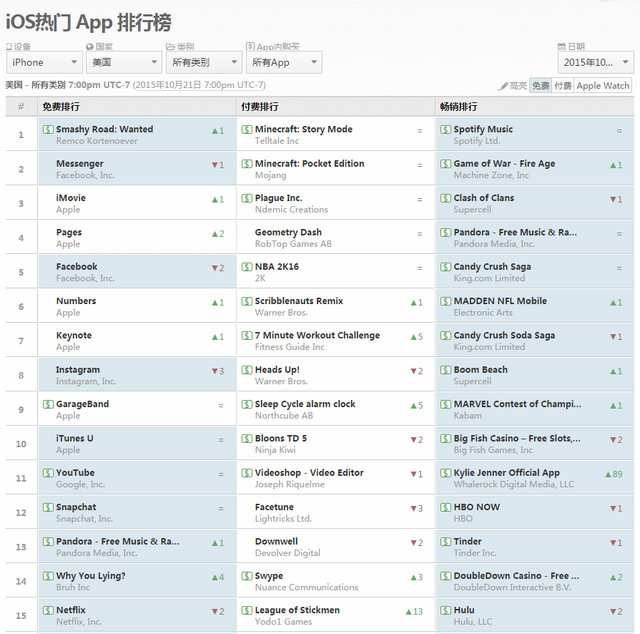Click in-app purchase icon beside Snapchat
Viewport: 640px width, 634px height.
[x=48, y=507]
